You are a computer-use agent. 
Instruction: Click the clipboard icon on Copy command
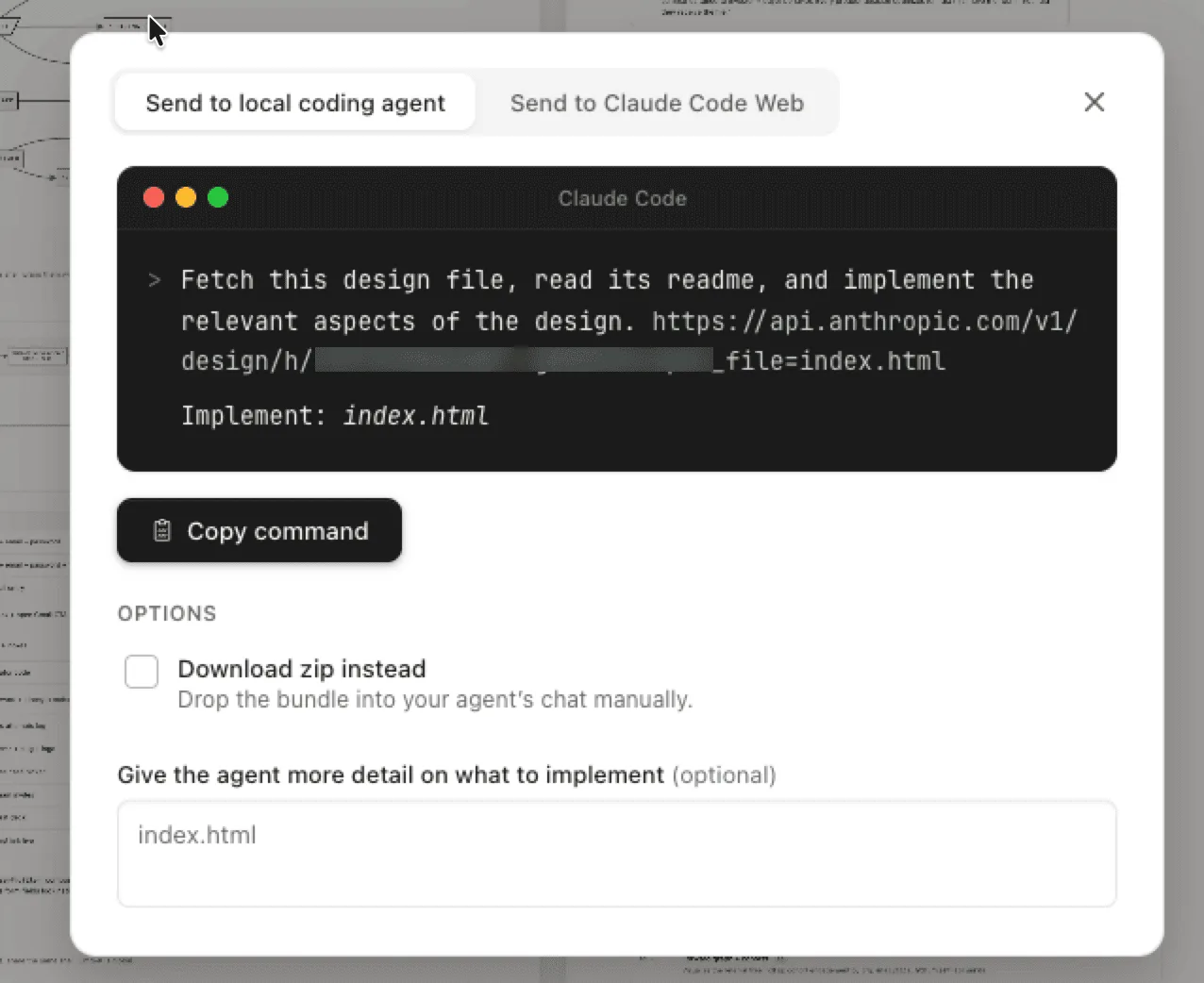pos(162,531)
